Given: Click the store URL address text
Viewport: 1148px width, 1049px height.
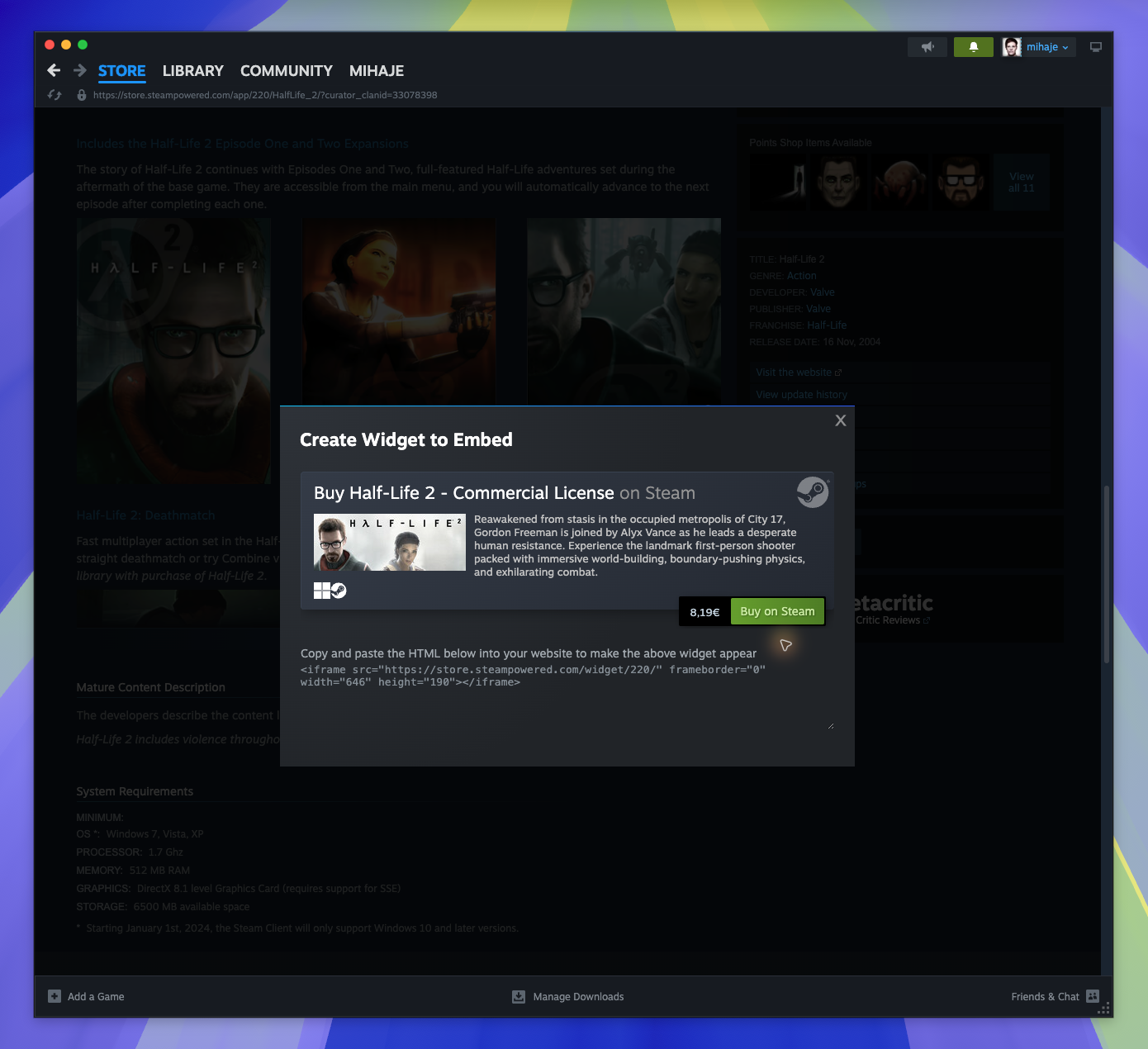Looking at the screenshot, I should tap(265, 95).
